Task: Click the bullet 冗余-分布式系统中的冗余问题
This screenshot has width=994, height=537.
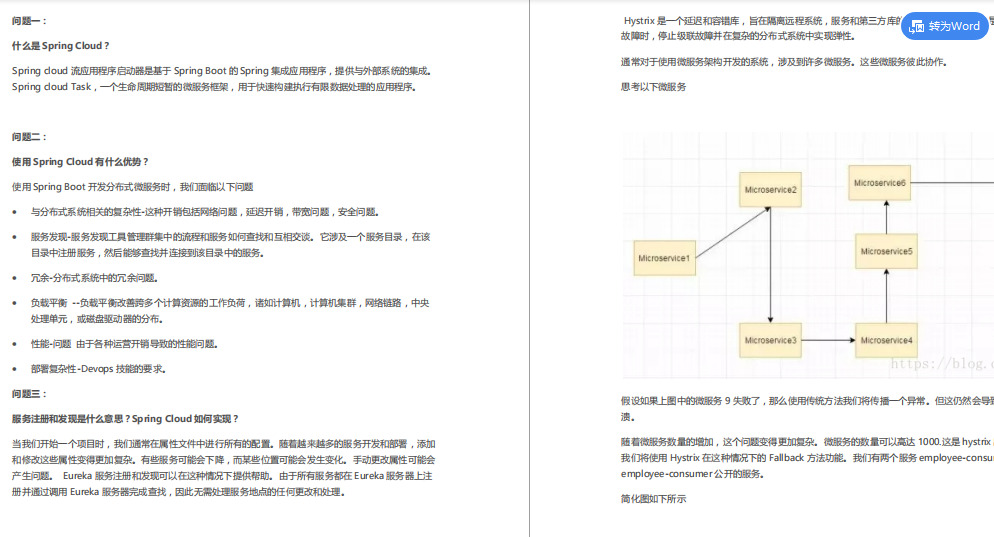Action: pos(94,278)
